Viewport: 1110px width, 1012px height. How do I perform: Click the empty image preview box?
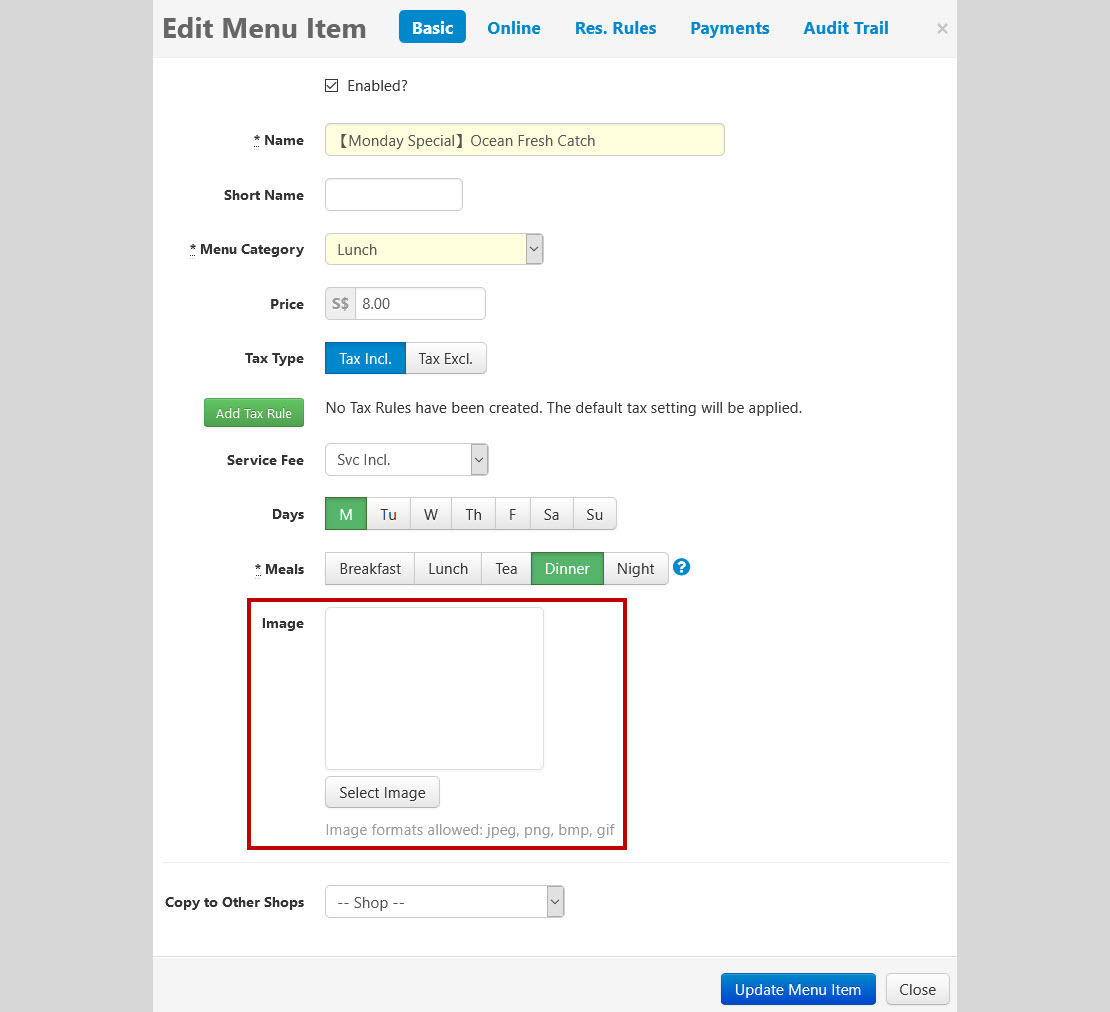coord(435,688)
